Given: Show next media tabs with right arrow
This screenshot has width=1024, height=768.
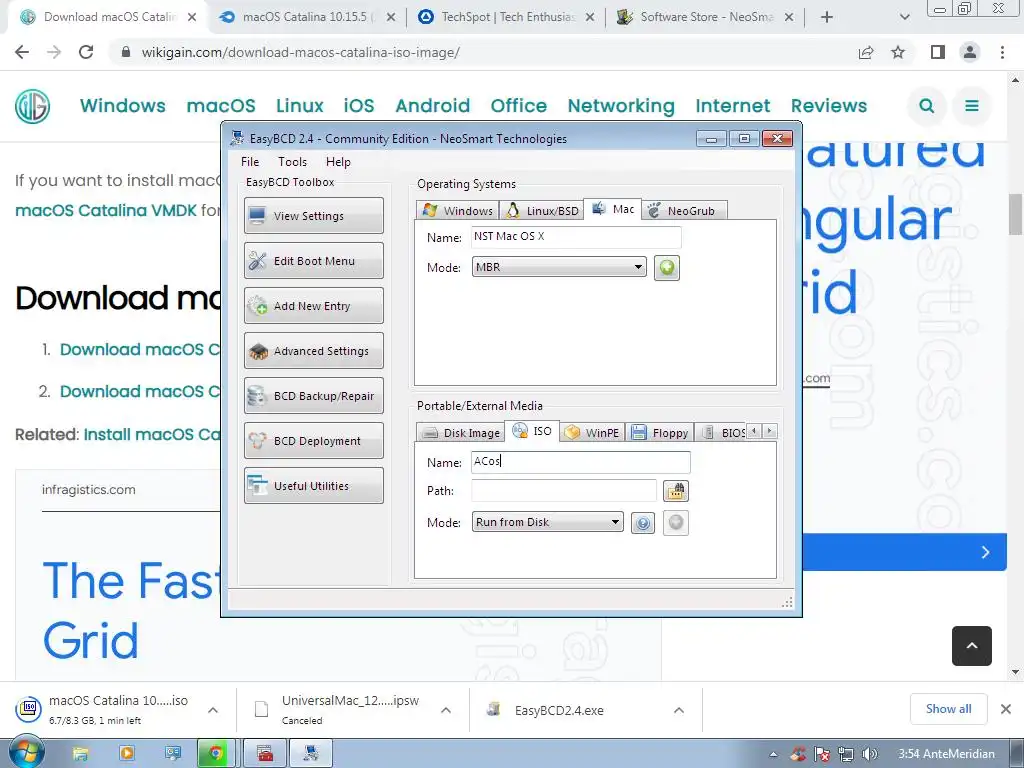Looking at the screenshot, I should (x=770, y=431).
